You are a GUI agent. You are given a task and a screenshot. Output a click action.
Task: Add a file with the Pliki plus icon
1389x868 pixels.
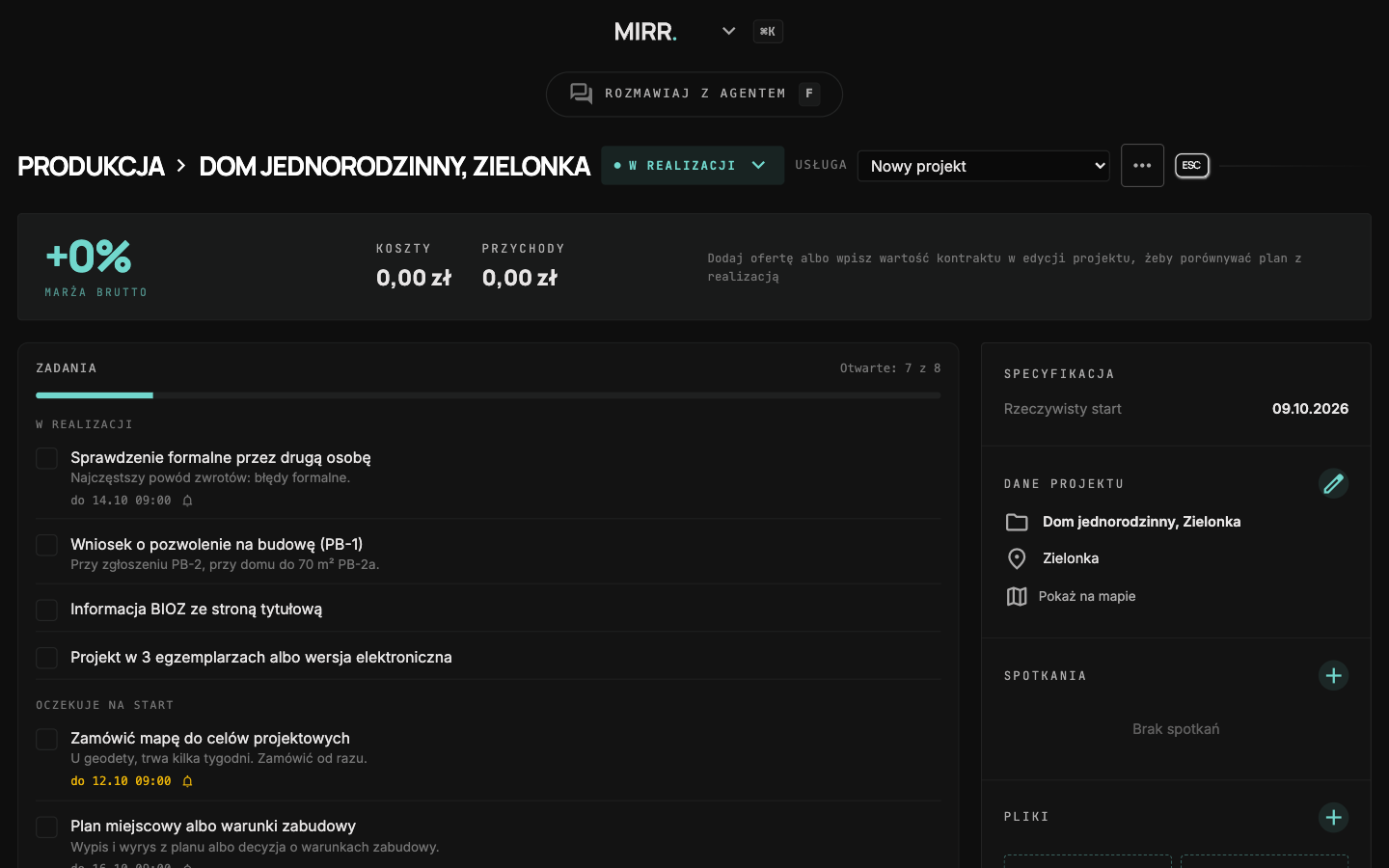click(x=1333, y=817)
